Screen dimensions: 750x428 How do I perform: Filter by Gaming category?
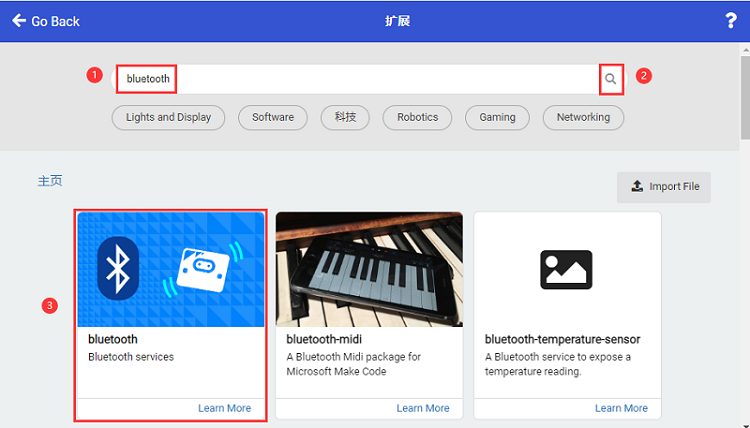click(x=497, y=117)
